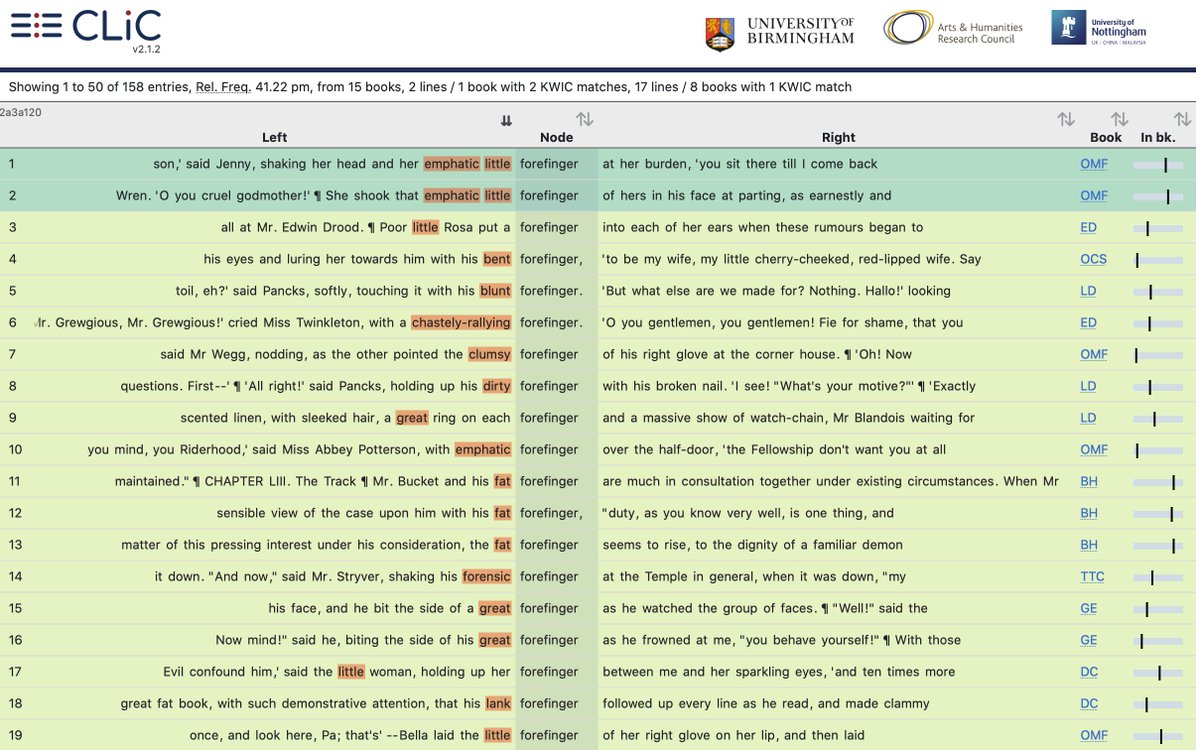Open OMF book link in row 2
Viewport: 1200px width, 750px height.
point(1094,196)
